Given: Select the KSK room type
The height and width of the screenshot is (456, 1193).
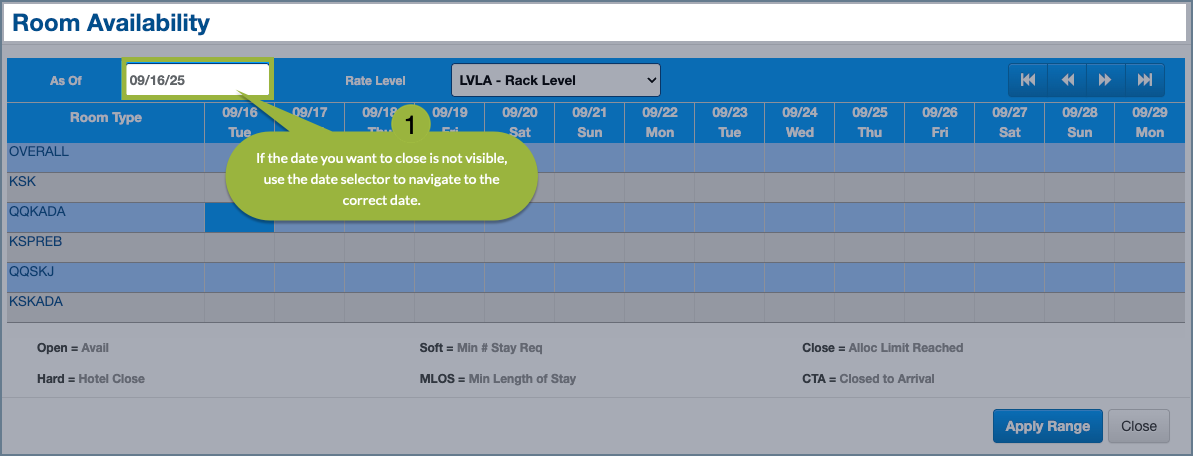Looking at the screenshot, I should (22, 182).
